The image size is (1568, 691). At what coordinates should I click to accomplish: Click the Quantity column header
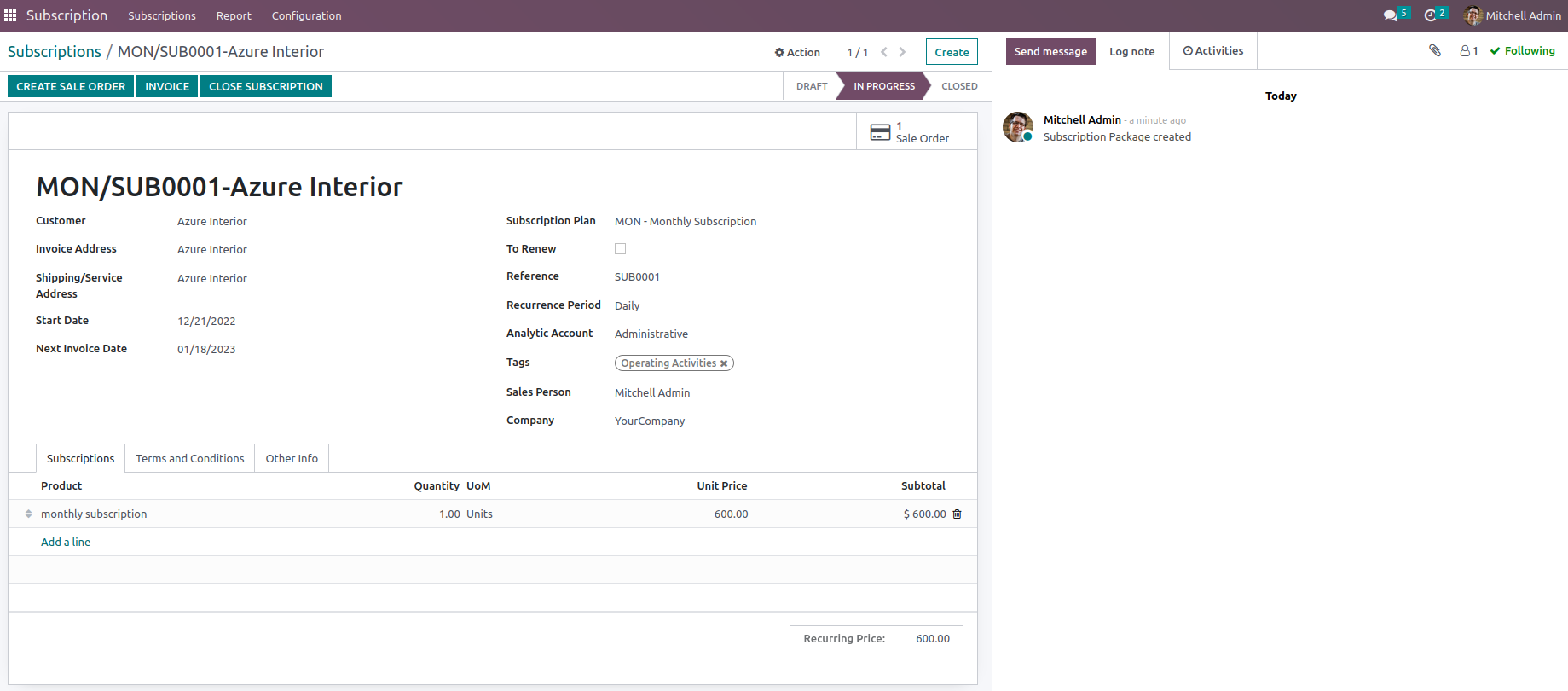point(437,485)
